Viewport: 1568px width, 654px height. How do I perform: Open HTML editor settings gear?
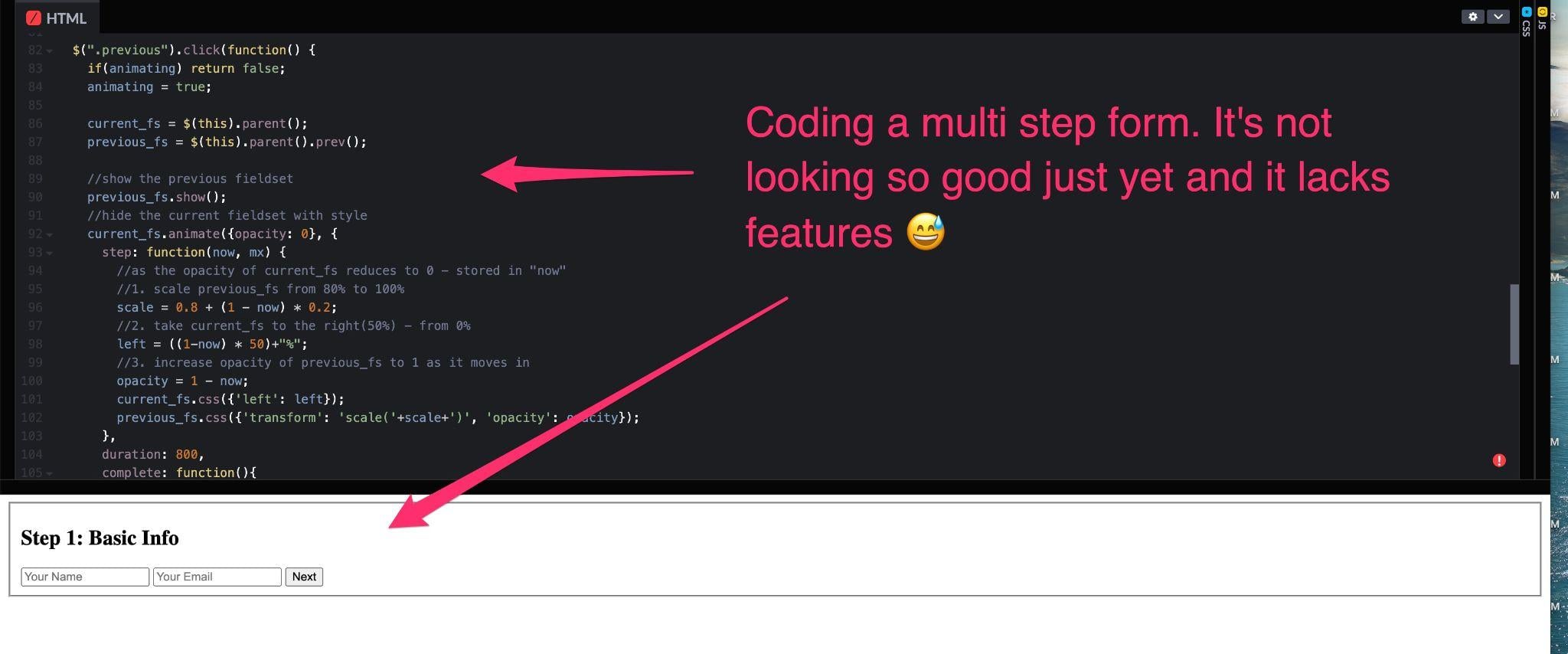[x=1472, y=17]
